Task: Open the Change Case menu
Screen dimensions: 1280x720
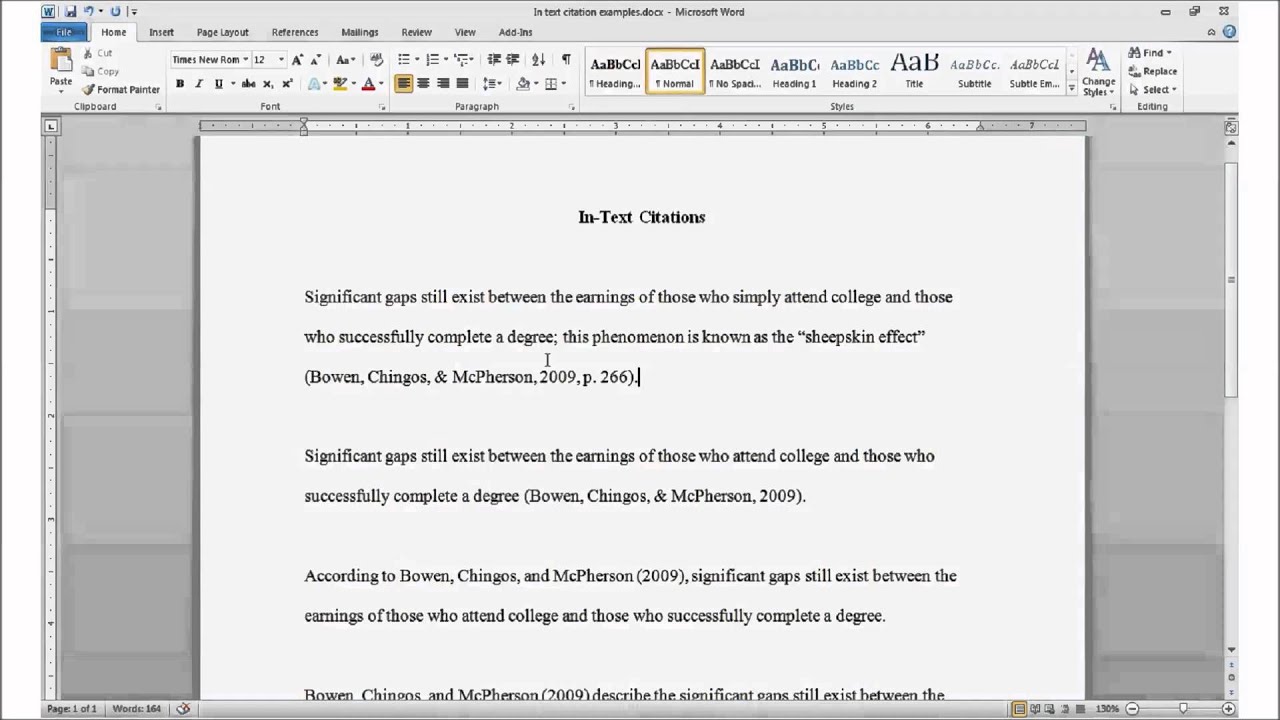Action: click(x=345, y=60)
